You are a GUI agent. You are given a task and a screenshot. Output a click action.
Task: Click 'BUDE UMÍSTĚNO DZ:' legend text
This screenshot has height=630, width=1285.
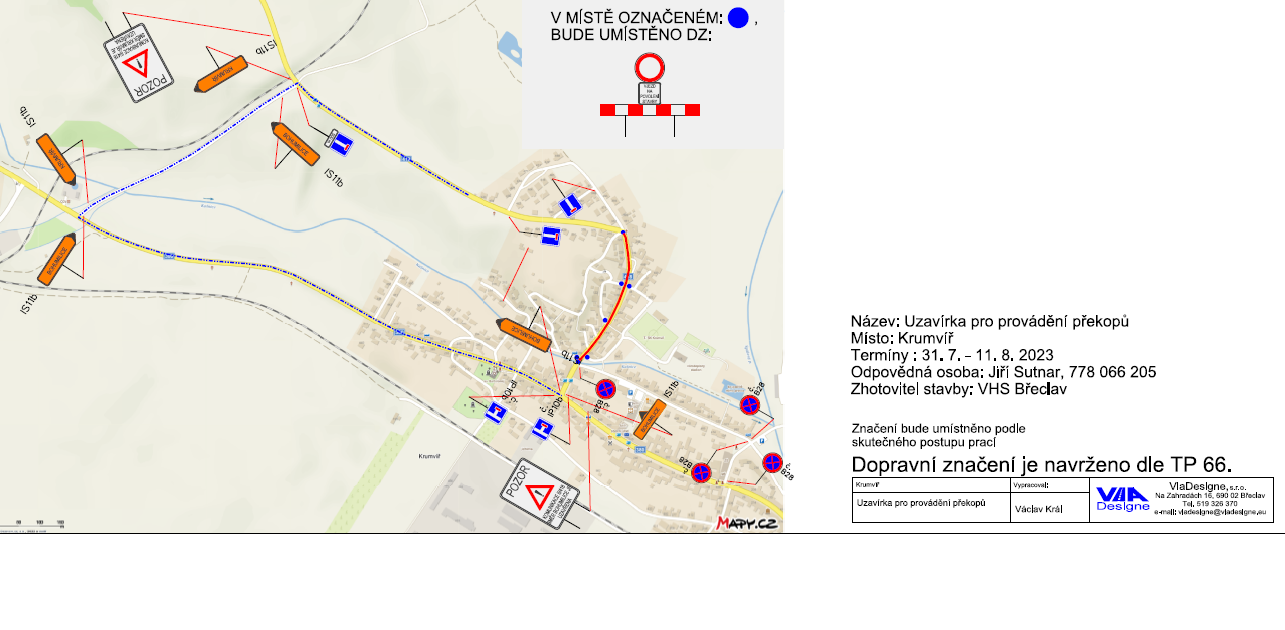(631, 35)
